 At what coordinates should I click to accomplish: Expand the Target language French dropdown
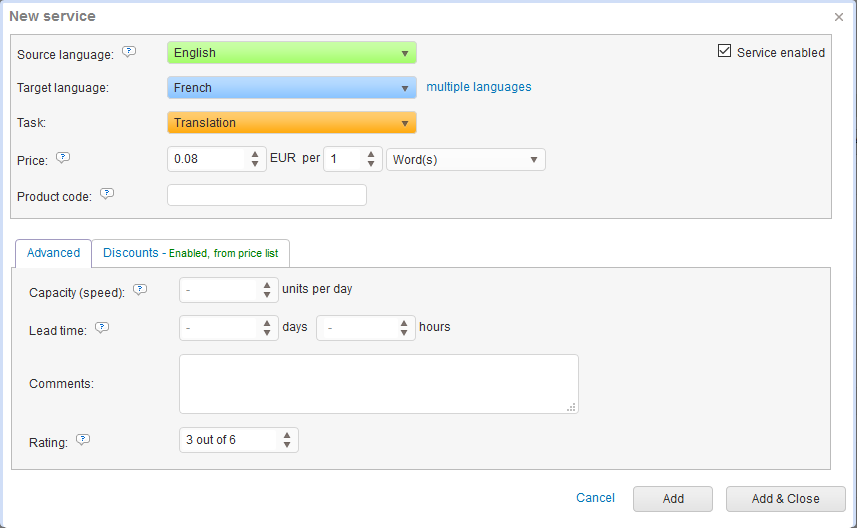tap(291, 88)
